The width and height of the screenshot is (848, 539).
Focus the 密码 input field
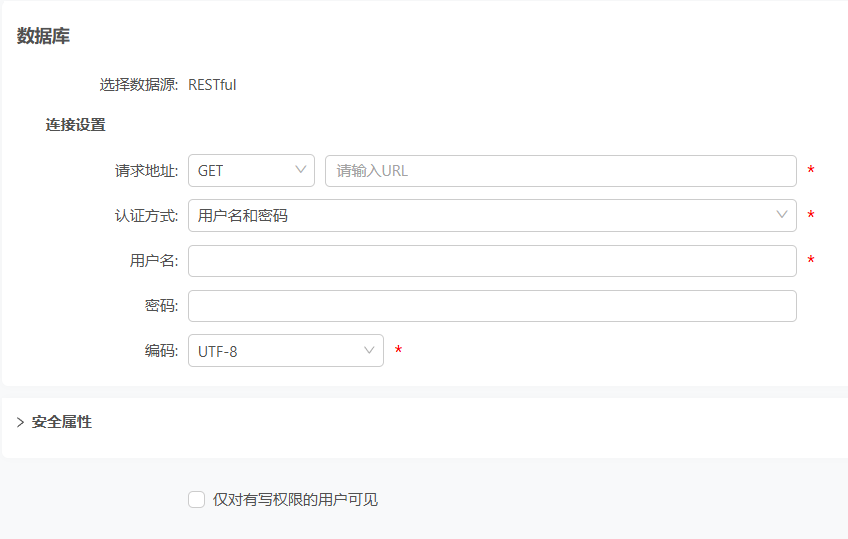click(x=492, y=306)
